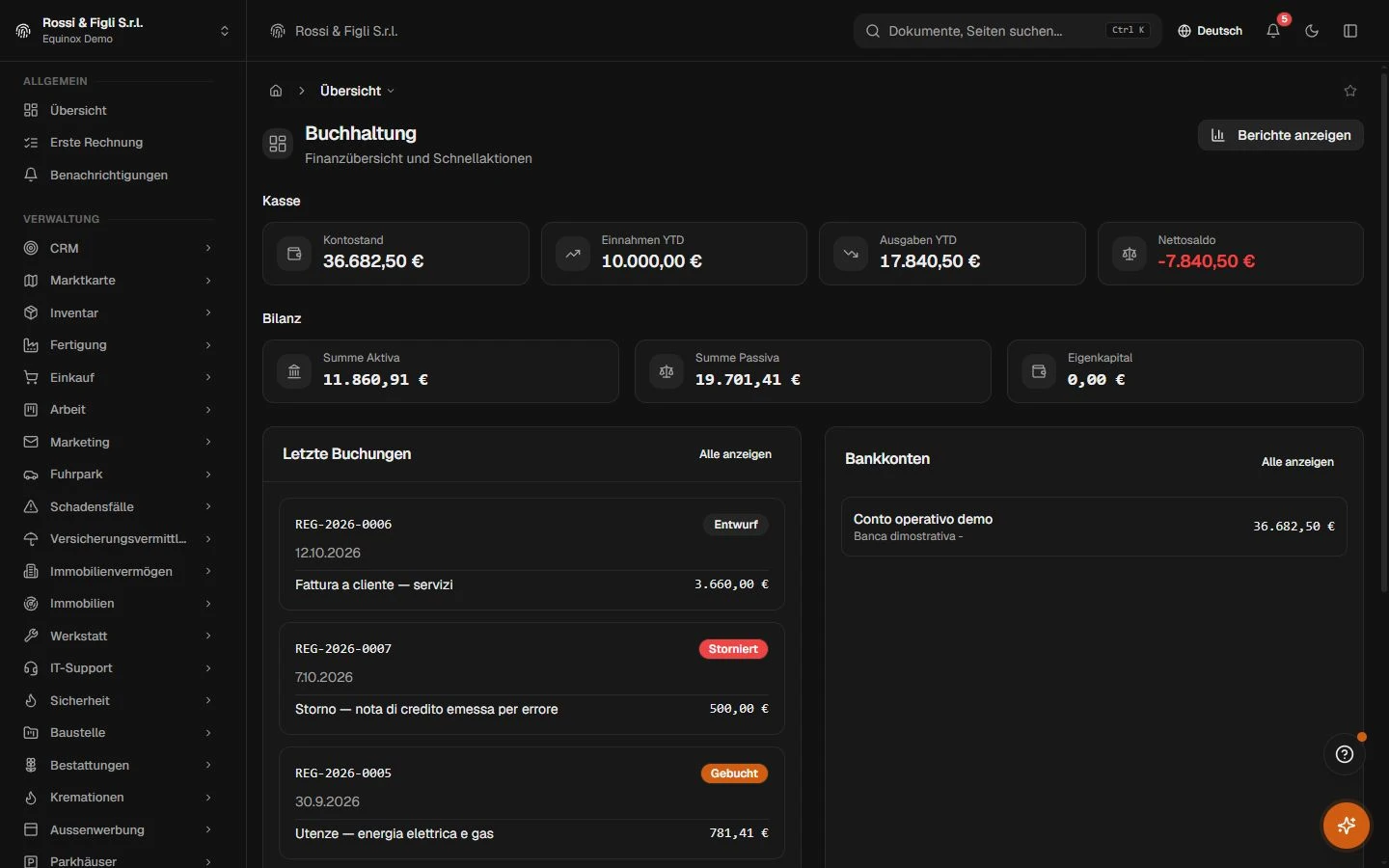Open the Übersicht breadcrumb dropdown
The image size is (1389, 868).
(x=357, y=91)
